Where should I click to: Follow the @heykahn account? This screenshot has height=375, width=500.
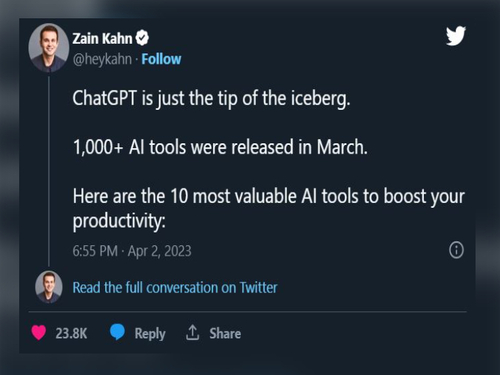161,59
